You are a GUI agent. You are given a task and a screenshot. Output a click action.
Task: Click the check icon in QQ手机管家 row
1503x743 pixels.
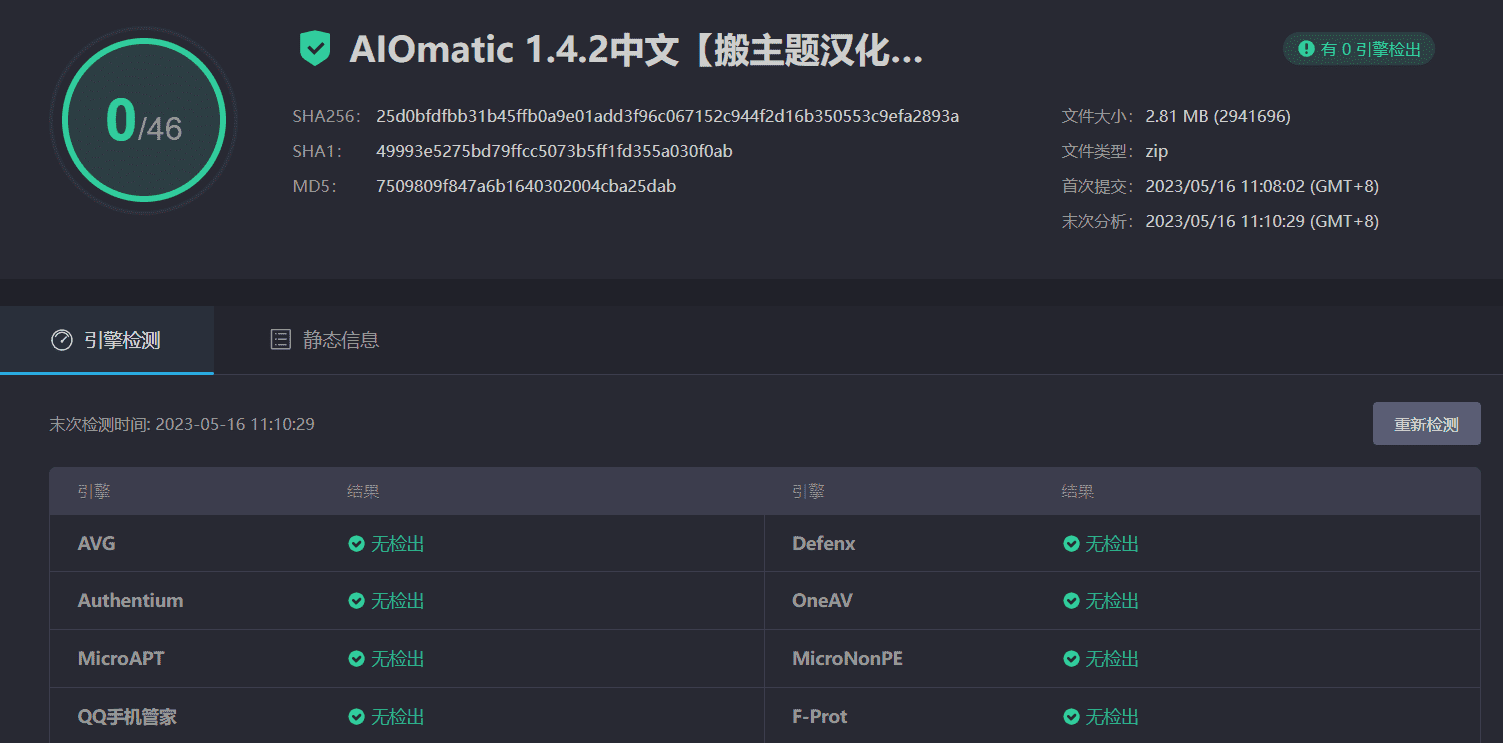[x=356, y=717]
